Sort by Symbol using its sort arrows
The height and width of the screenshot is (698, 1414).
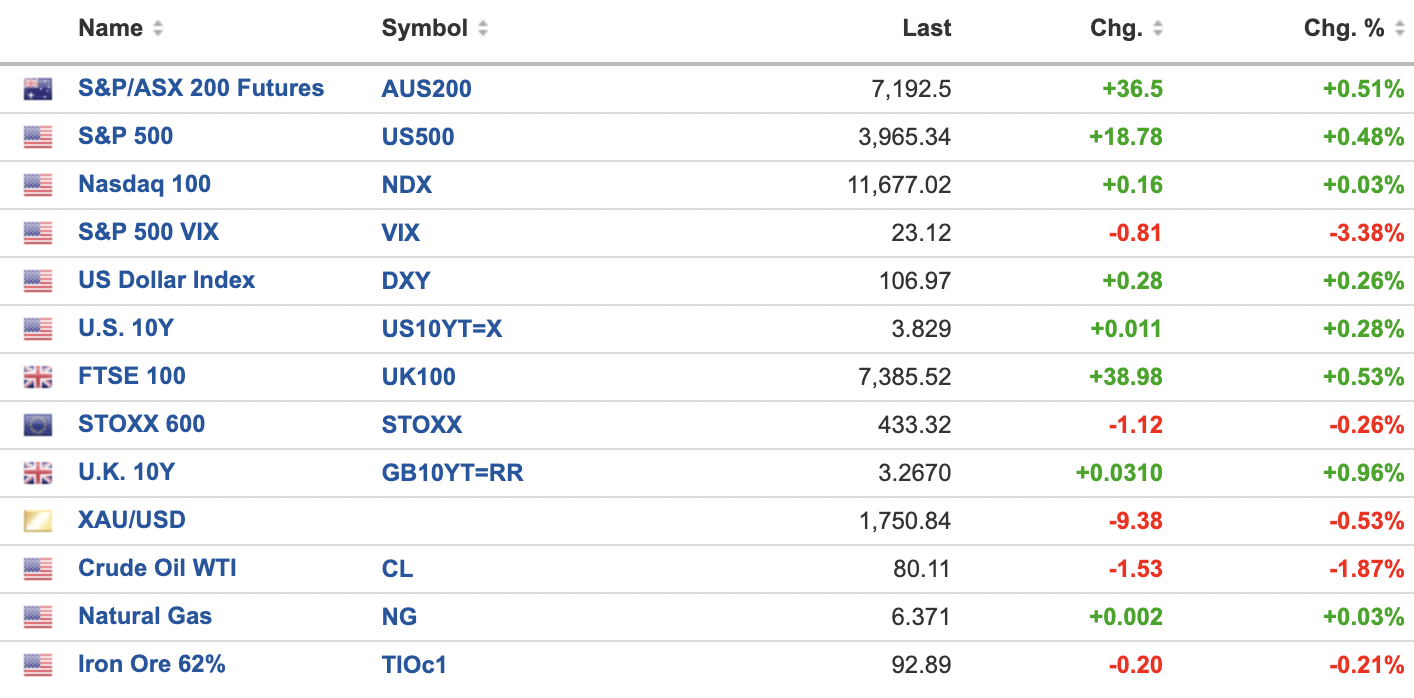(x=483, y=29)
